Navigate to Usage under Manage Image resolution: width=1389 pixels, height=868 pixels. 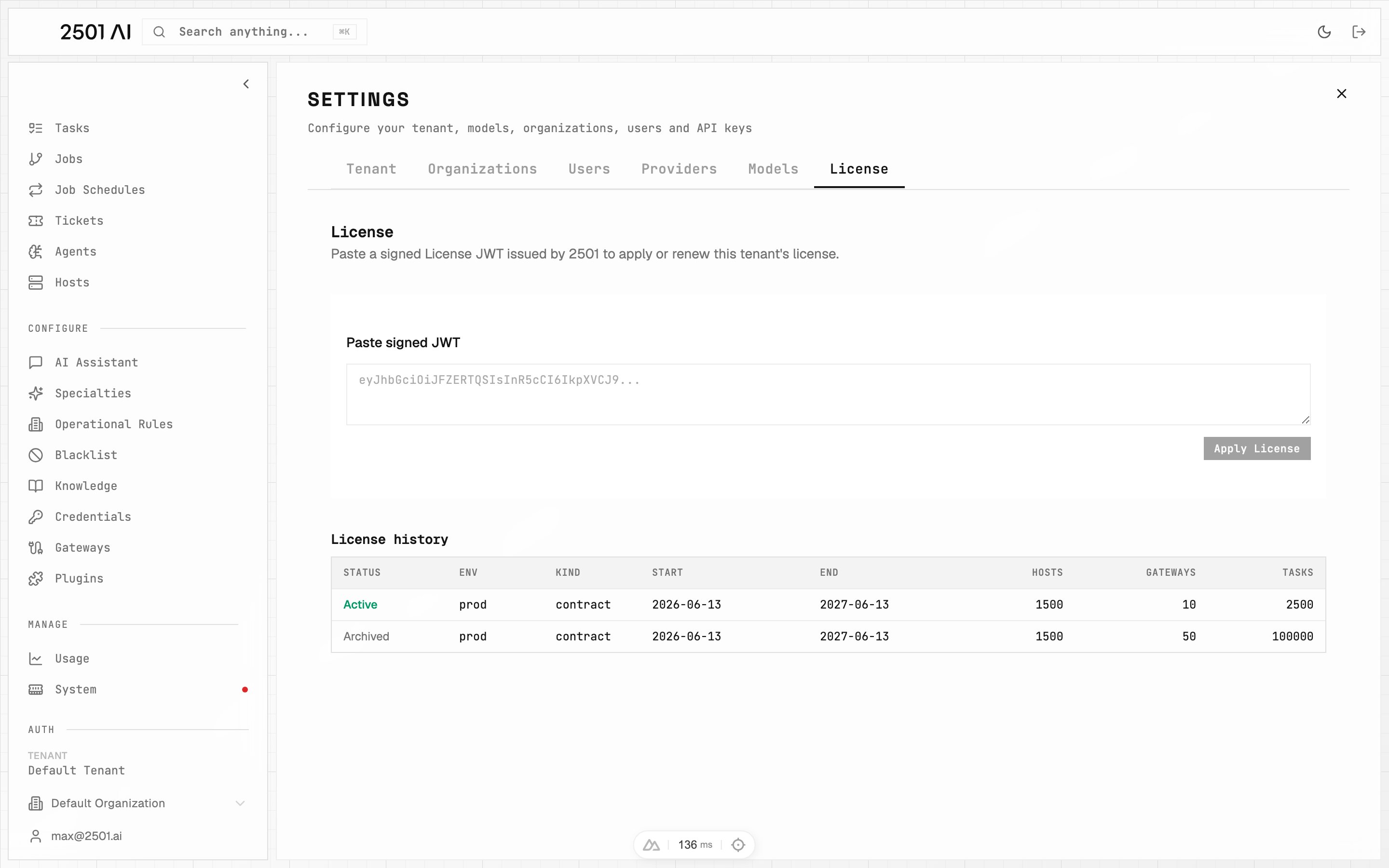point(72,658)
